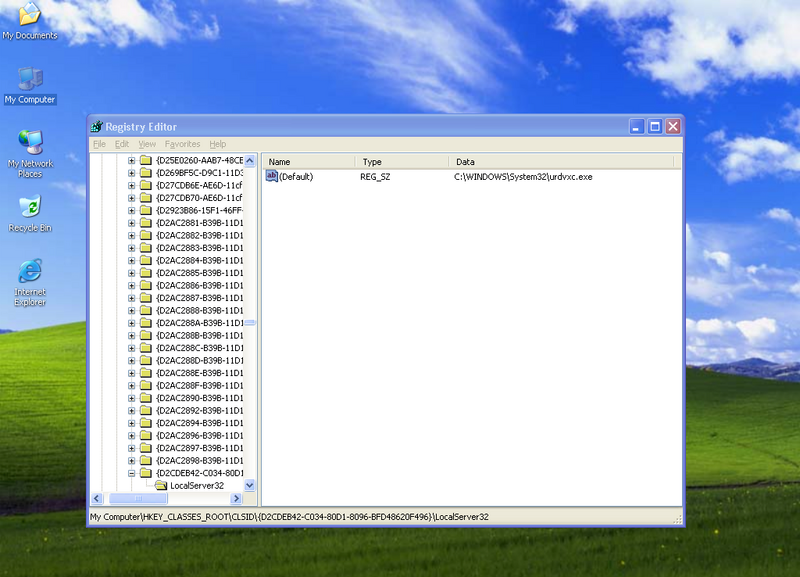Viewport: 800px width, 577px height.
Task: Click the C:\WINDOWS\System32\urdvxc.exe data cell
Action: click(523, 177)
